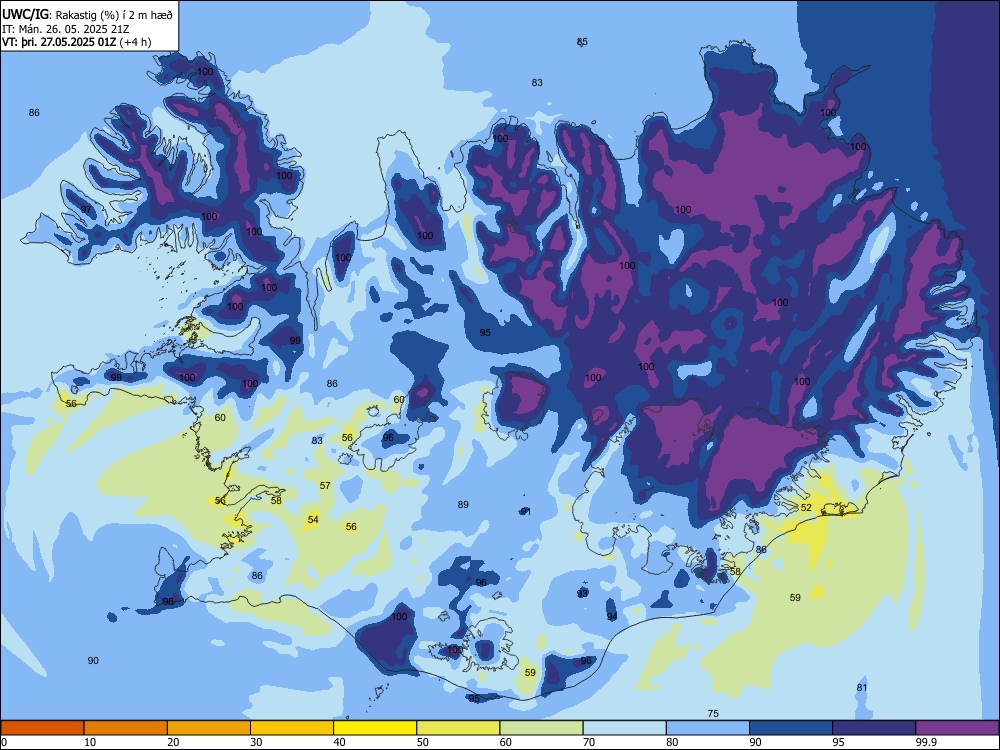This screenshot has height=750, width=1000.
Task: Click the '99.9' legend tick label
Action: point(925,742)
